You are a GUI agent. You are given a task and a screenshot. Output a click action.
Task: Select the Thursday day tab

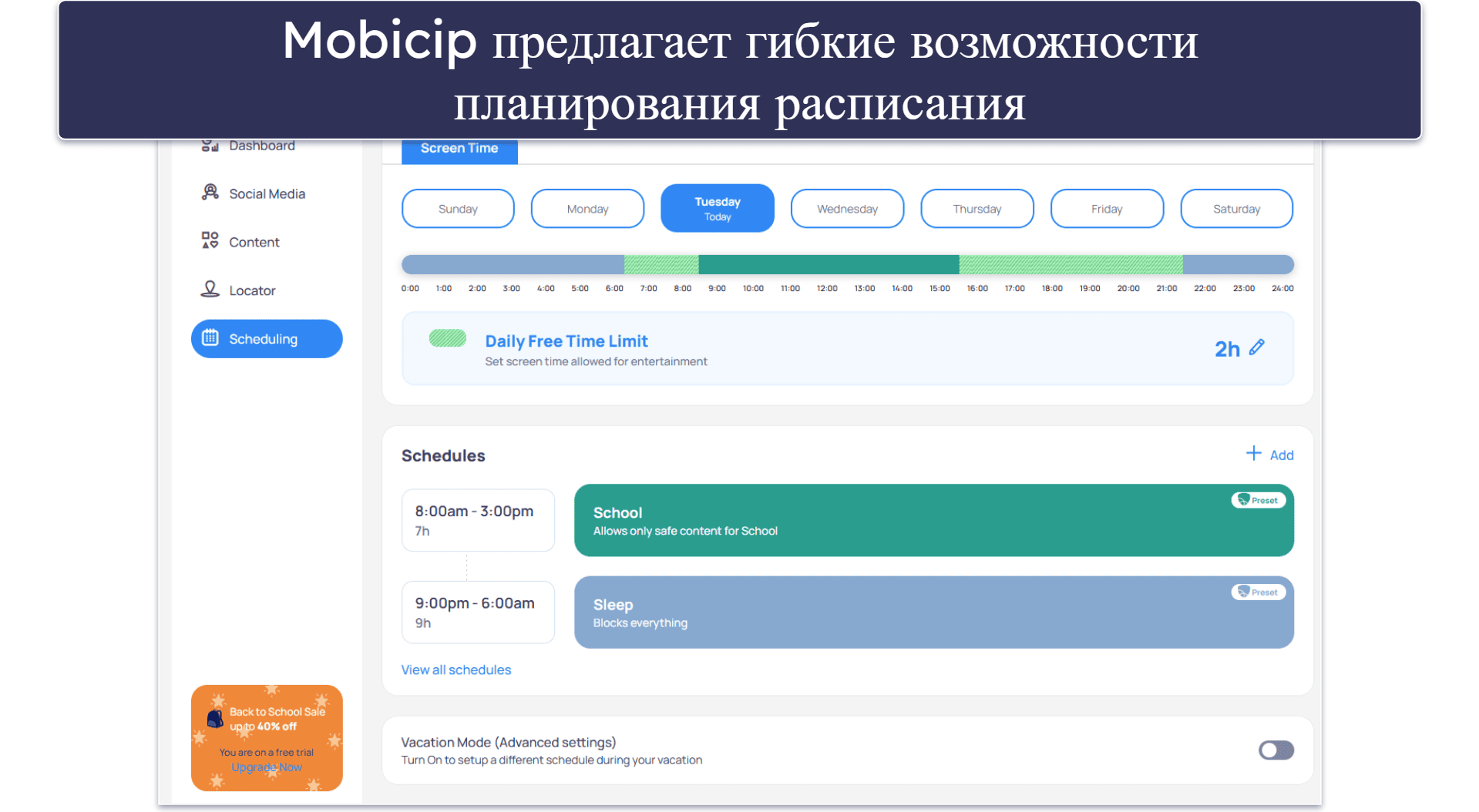point(976,209)
